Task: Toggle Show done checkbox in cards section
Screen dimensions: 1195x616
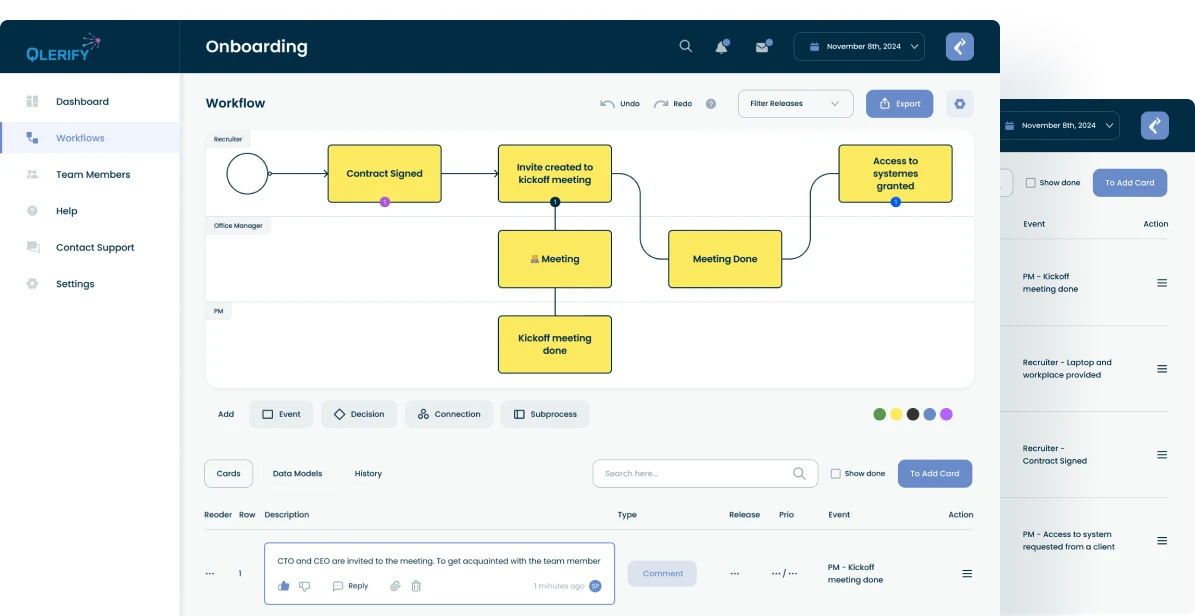Action: [x=836, y=474]
